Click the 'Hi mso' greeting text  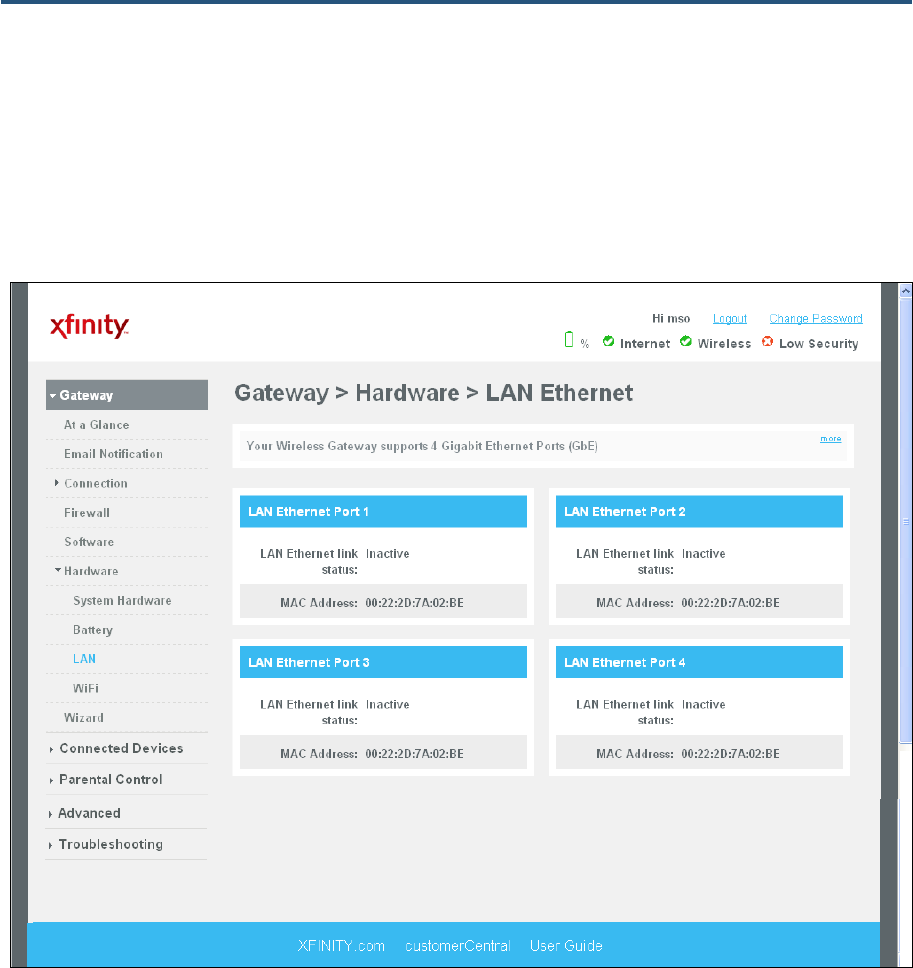click(671, 319)
